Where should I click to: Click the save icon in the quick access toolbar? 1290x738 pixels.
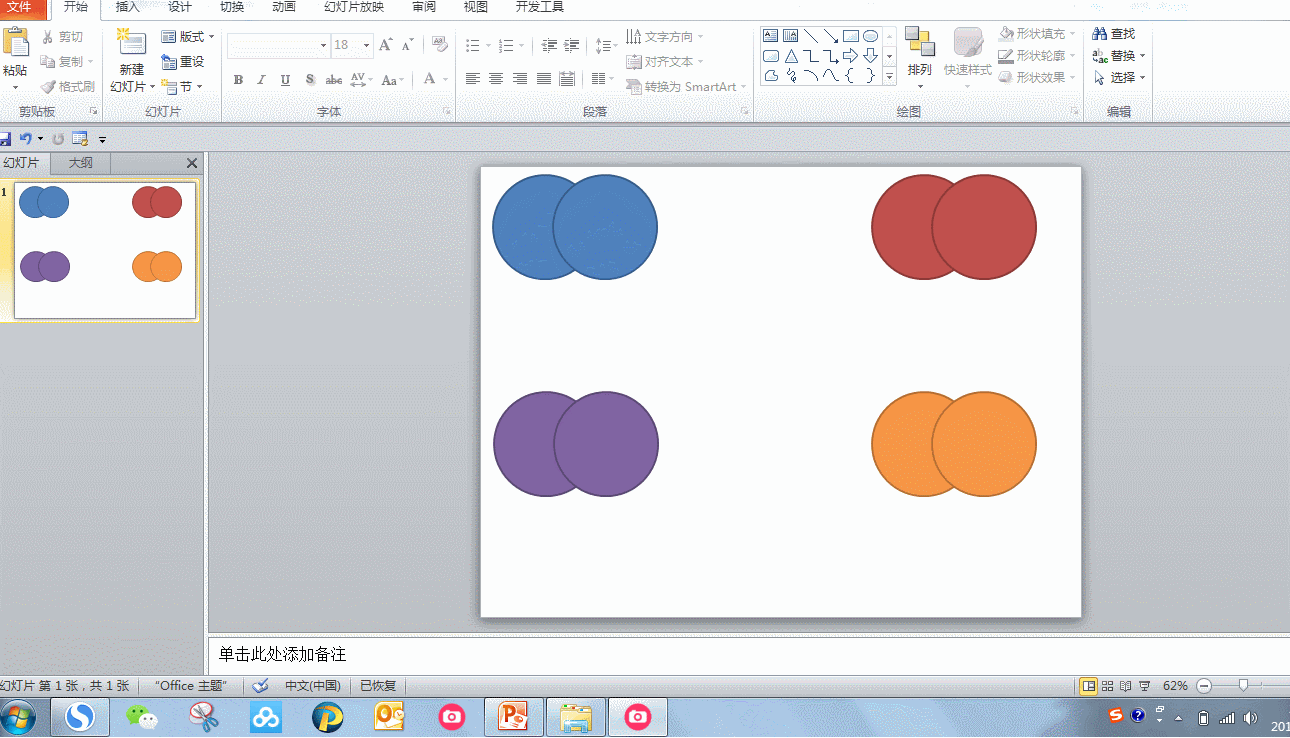(5, 139)
